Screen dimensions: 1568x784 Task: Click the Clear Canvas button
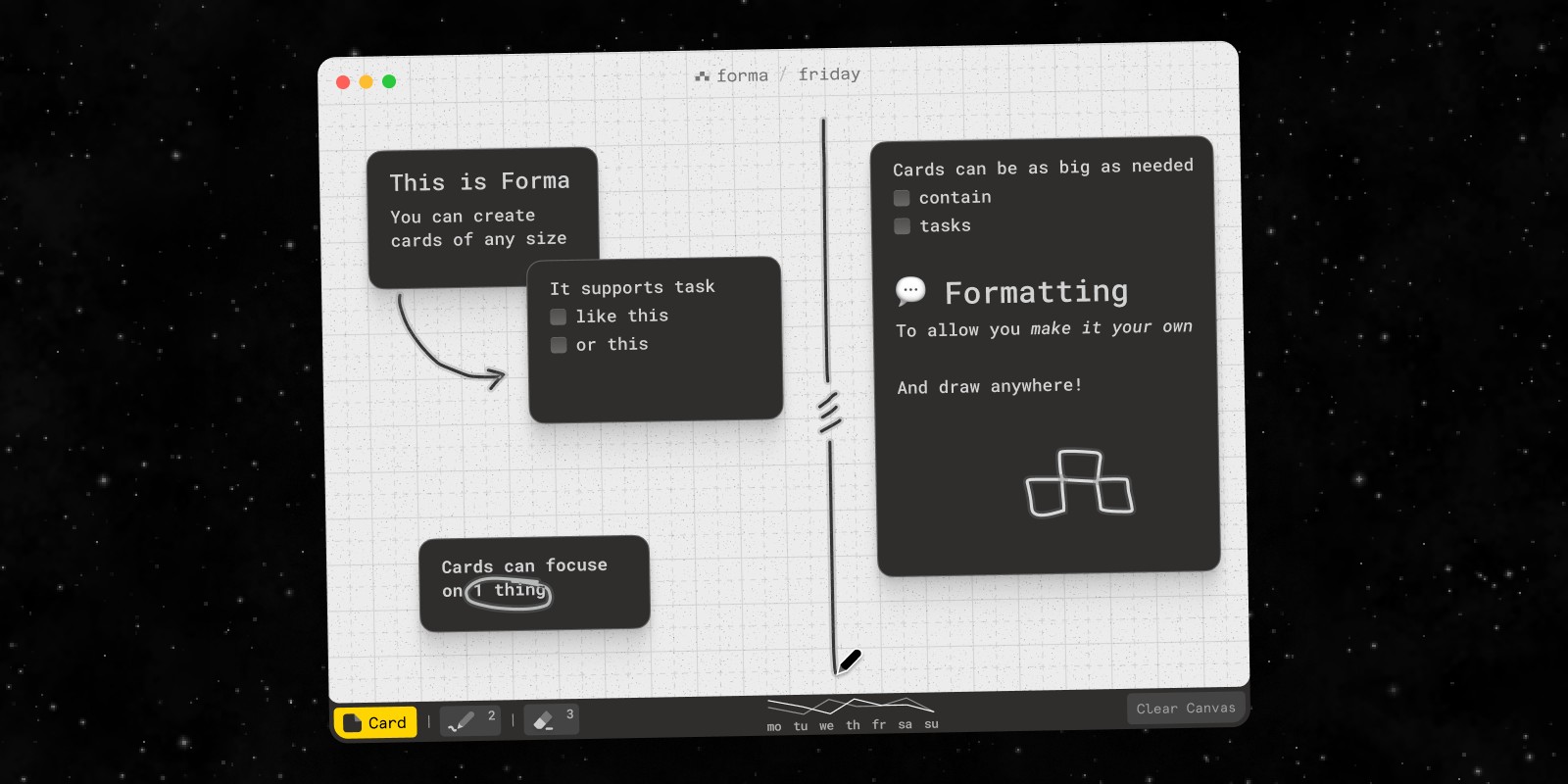coord(1186,708)
